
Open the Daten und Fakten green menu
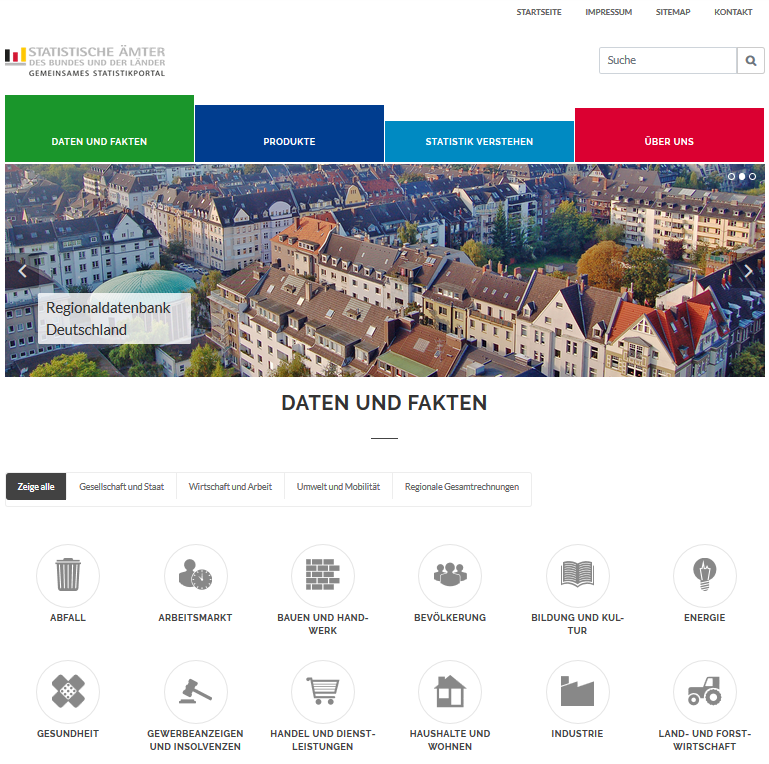pyautogui.click(x=100, y=128)
